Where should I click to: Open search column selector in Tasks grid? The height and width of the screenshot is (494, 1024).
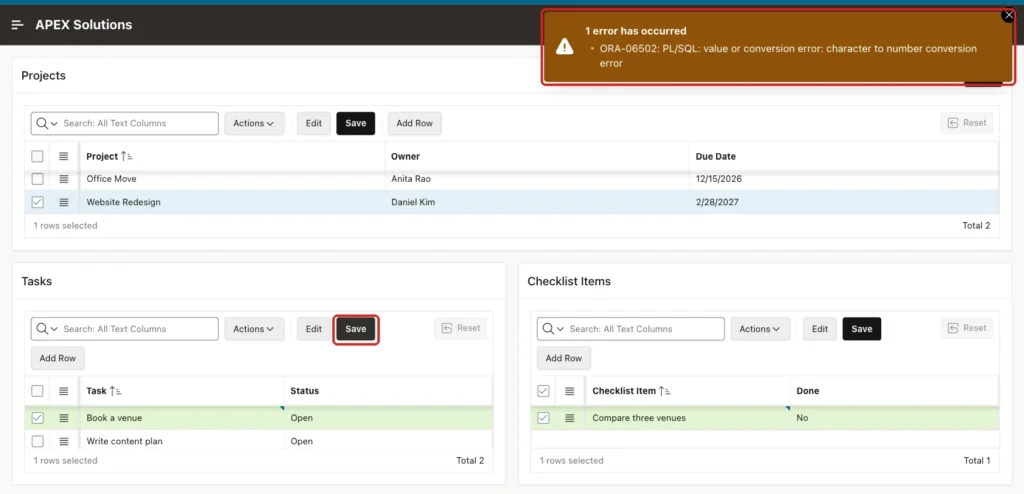pos(46,329)
